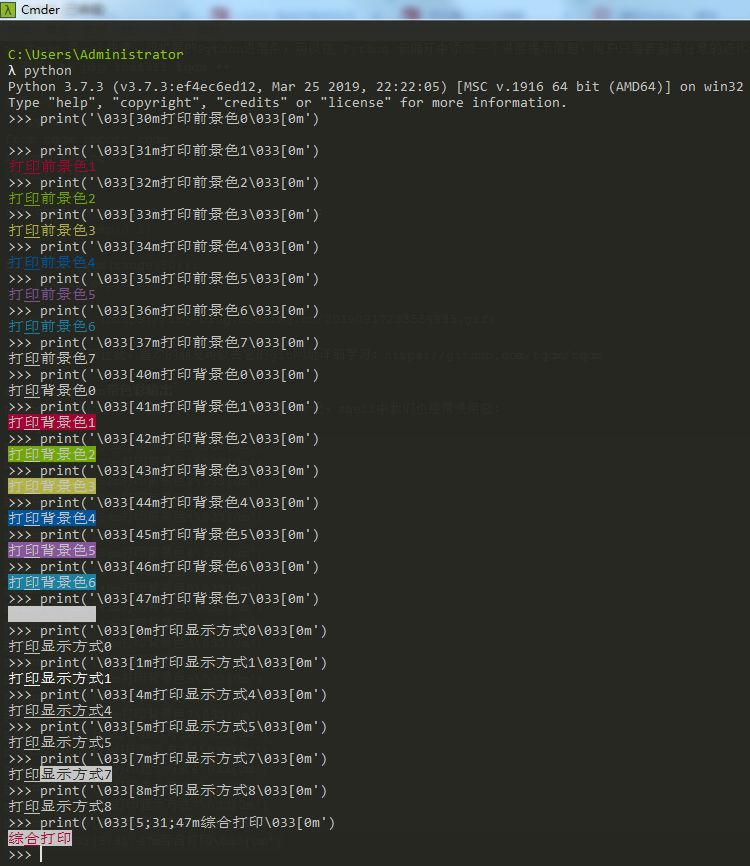Viewport: 750px width, 866px height.
Task: Click the print command with 42m code
Action: 163,439
